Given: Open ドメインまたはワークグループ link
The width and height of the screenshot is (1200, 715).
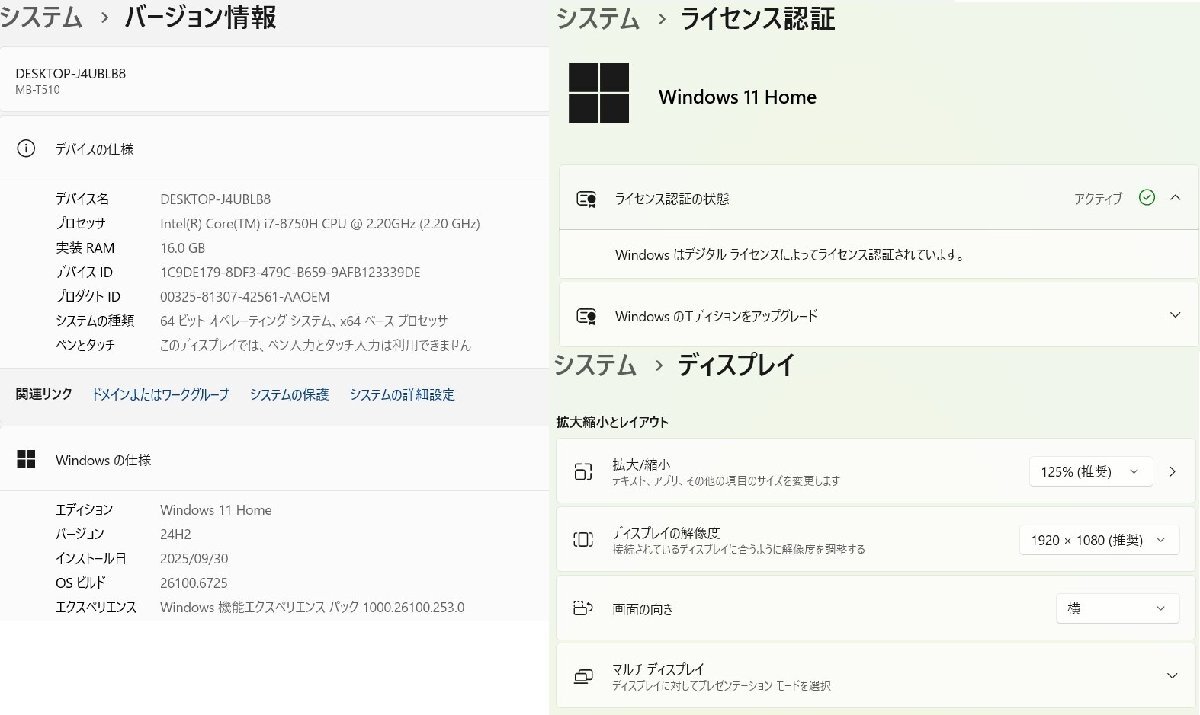Looking at the screenshot, I should coord(160,395).
